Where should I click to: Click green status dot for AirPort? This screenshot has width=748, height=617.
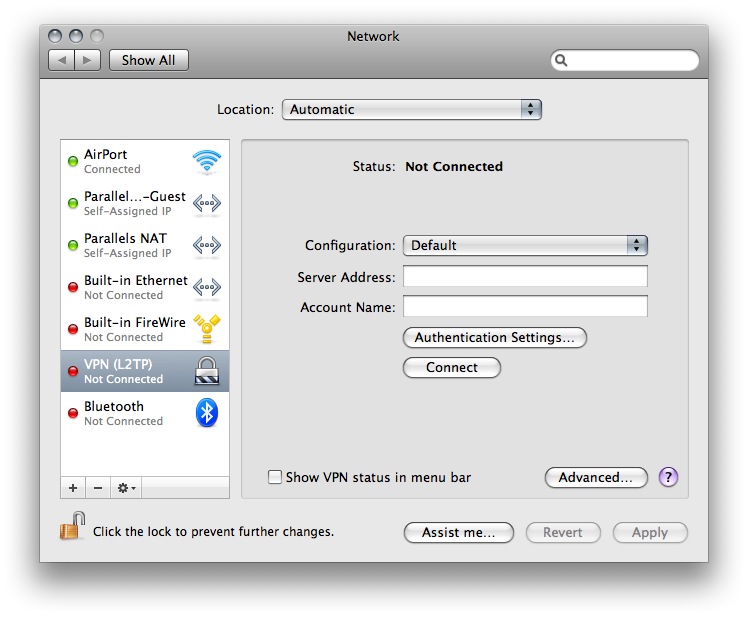73,161
